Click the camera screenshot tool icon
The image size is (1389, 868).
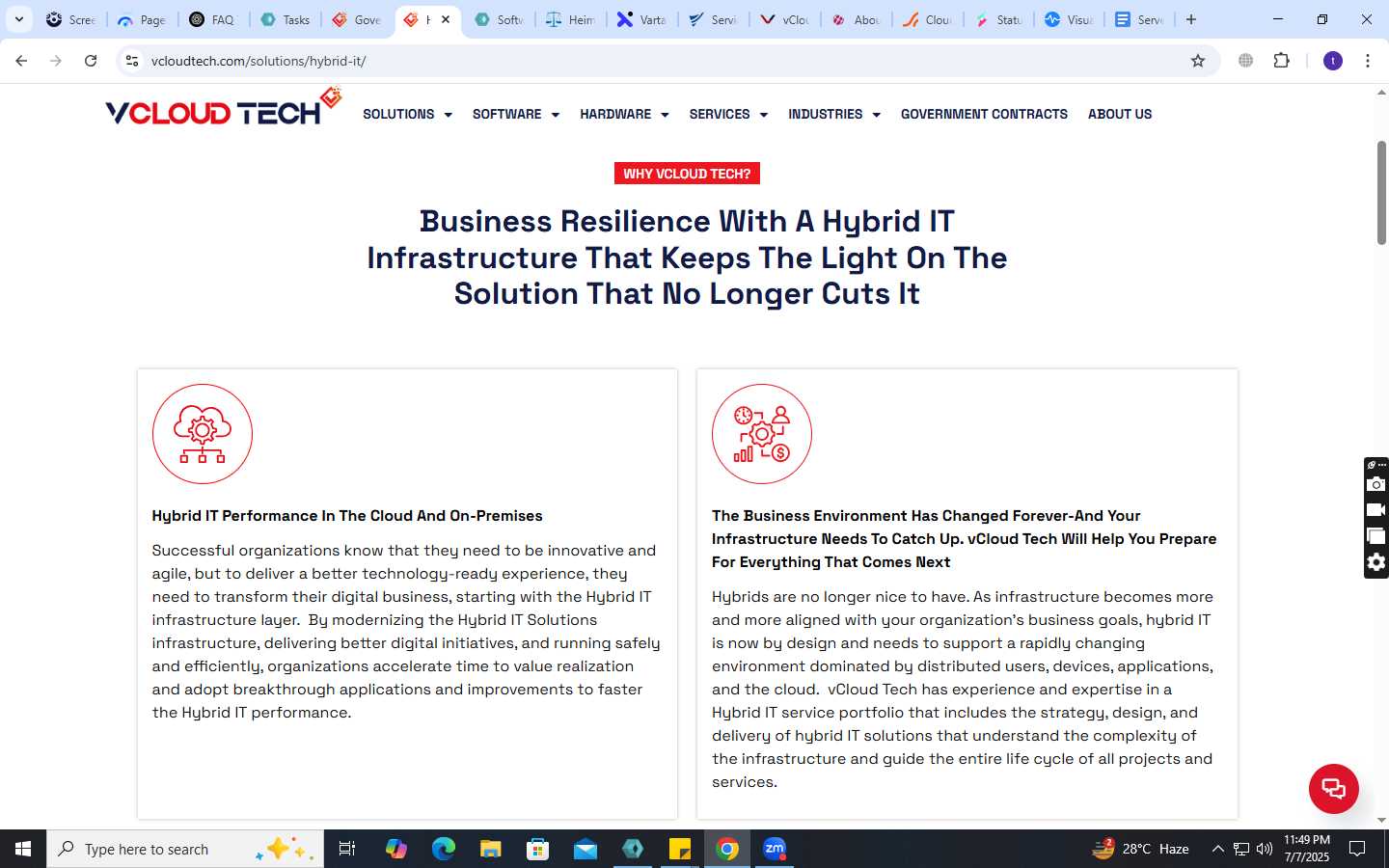pyautogui.click(x=1376, y=484)
